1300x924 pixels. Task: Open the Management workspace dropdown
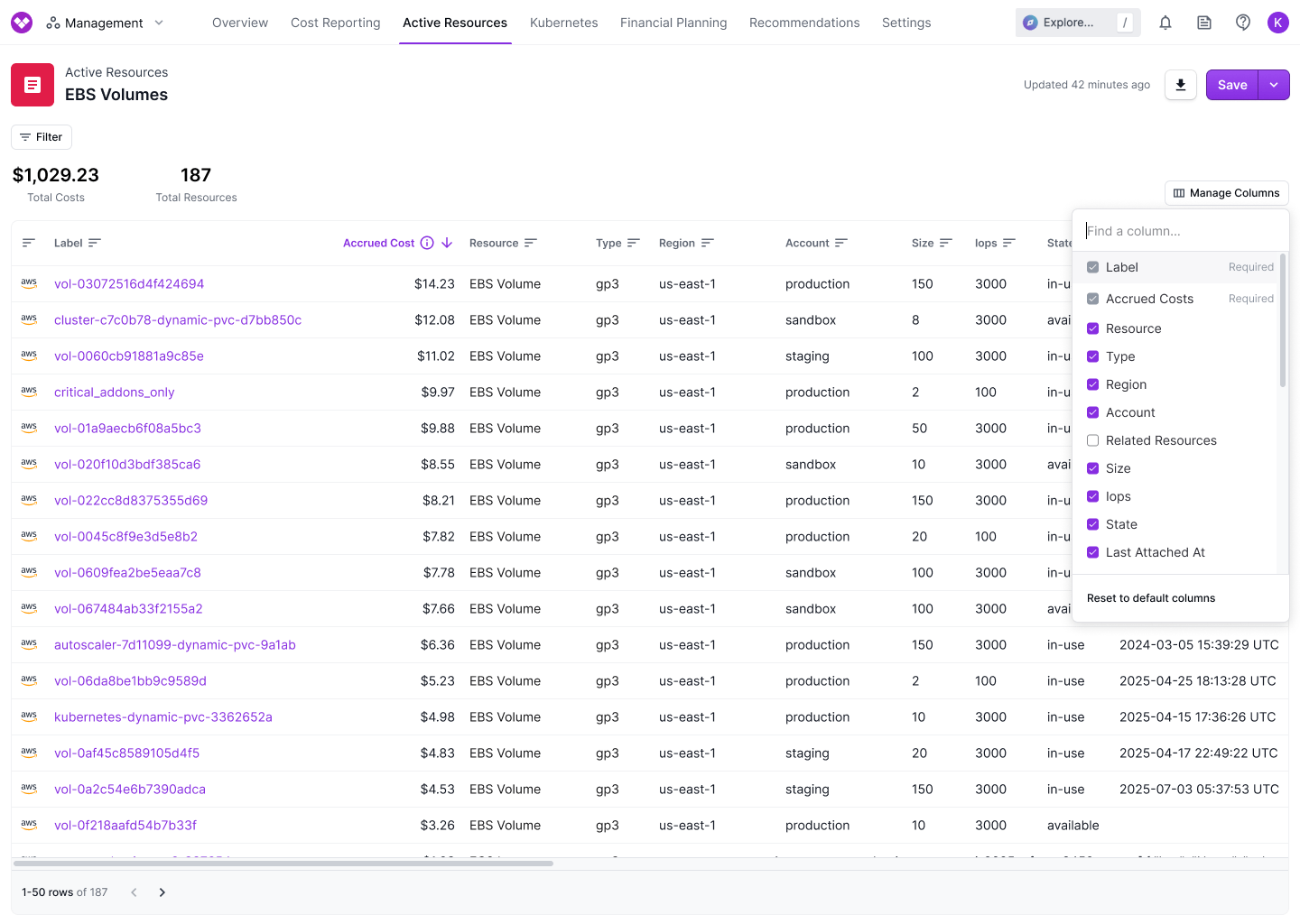(x=105, y=23)
